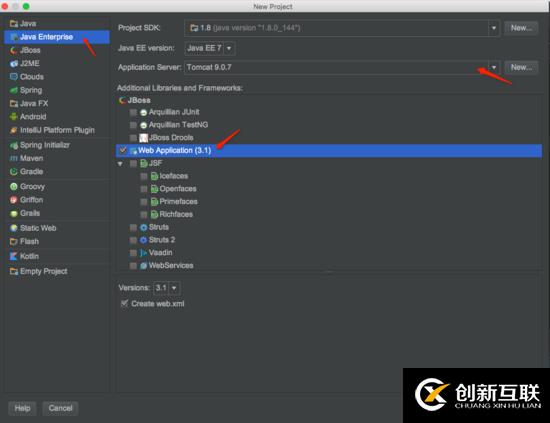Choose the Kotlin project type icon

pyautogui.click(x=14, y=256)
